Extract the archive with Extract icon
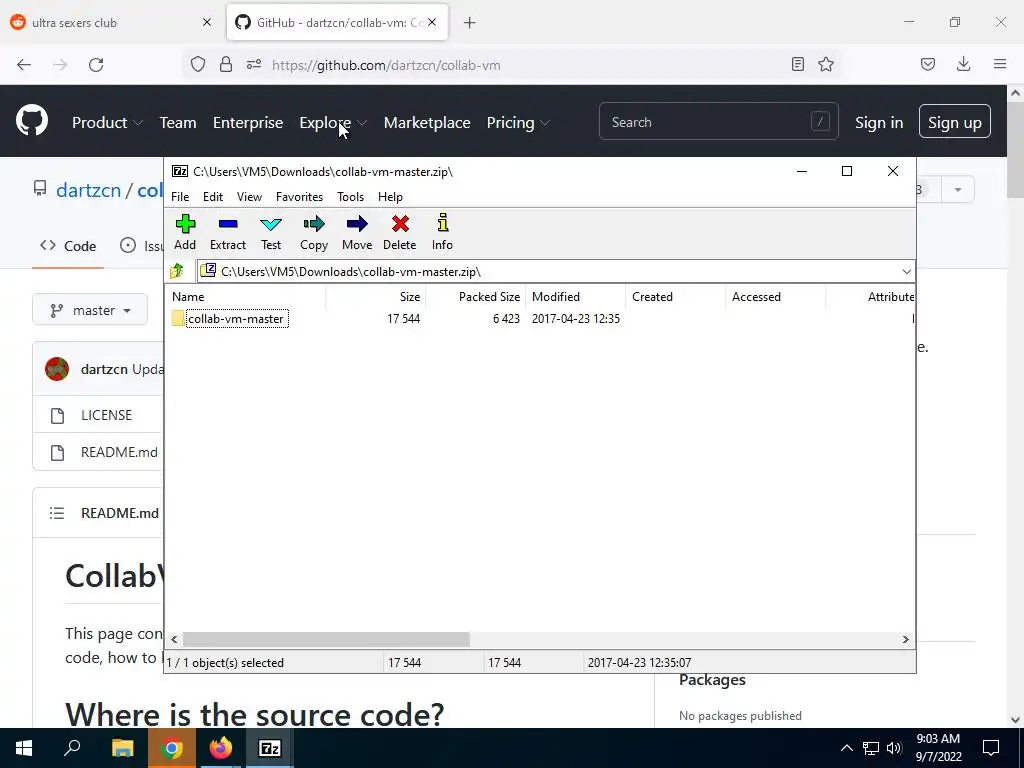The image size is (1024, 768). point(227,232)
